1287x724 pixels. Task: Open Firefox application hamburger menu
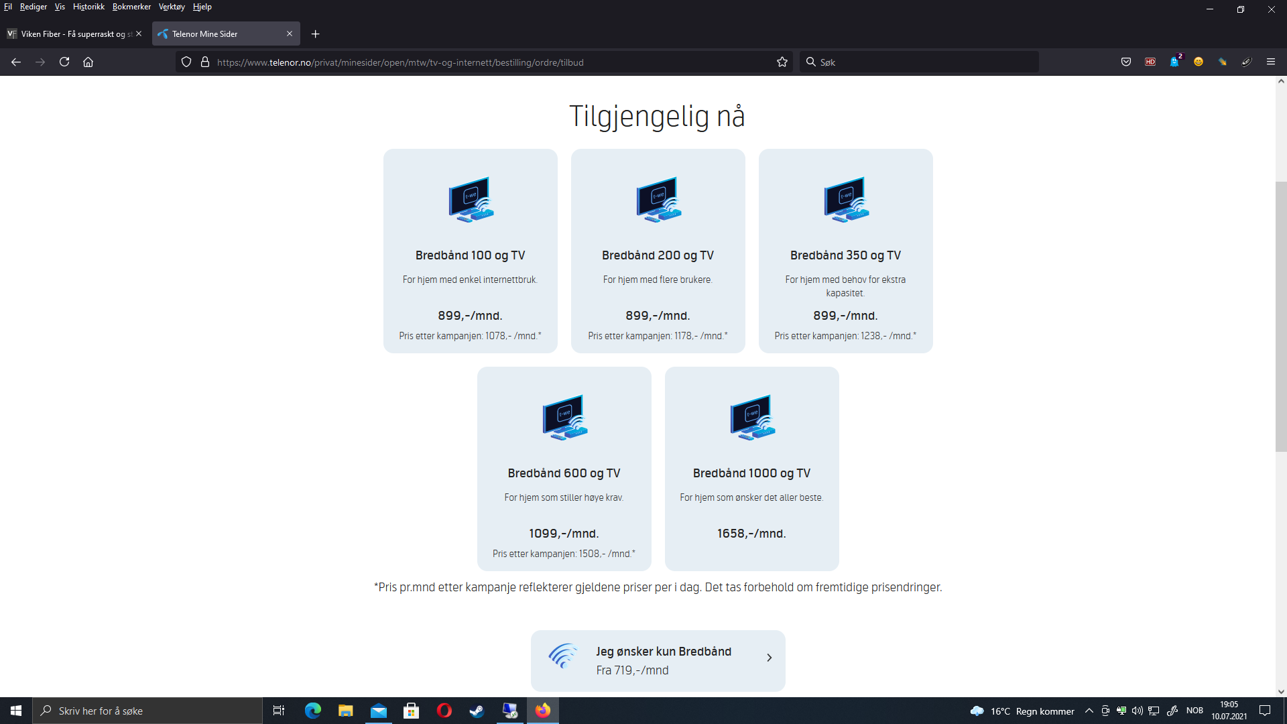[x=1271, y=62]
